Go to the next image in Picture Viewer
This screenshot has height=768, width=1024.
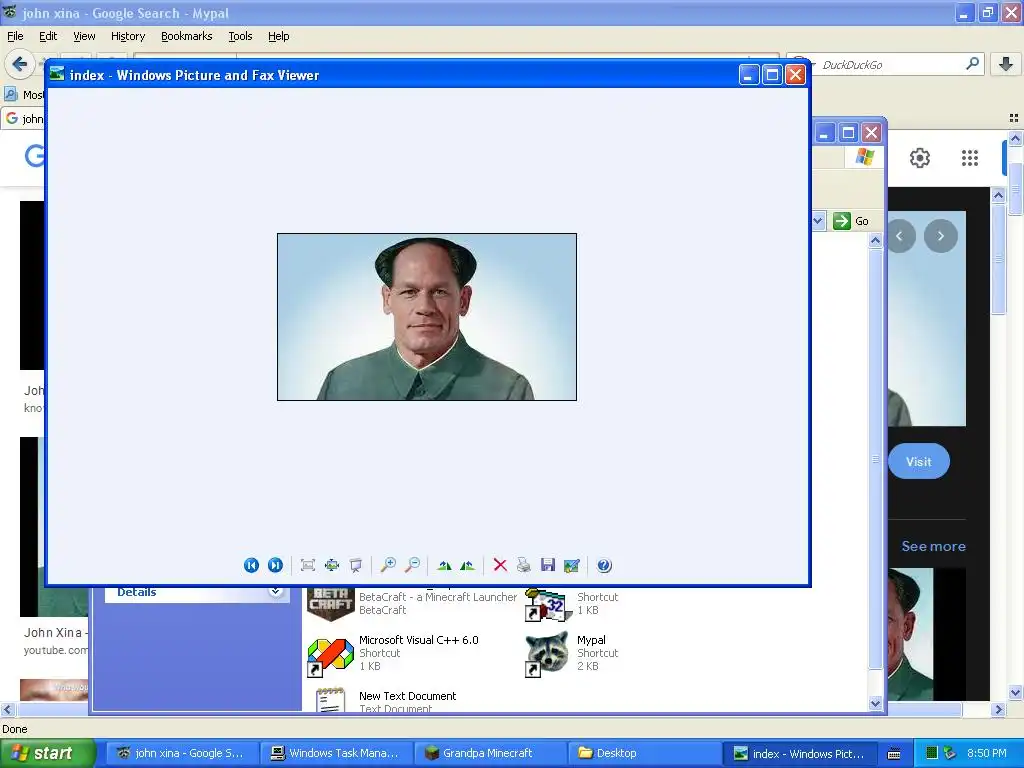click(x=276, y=566)
